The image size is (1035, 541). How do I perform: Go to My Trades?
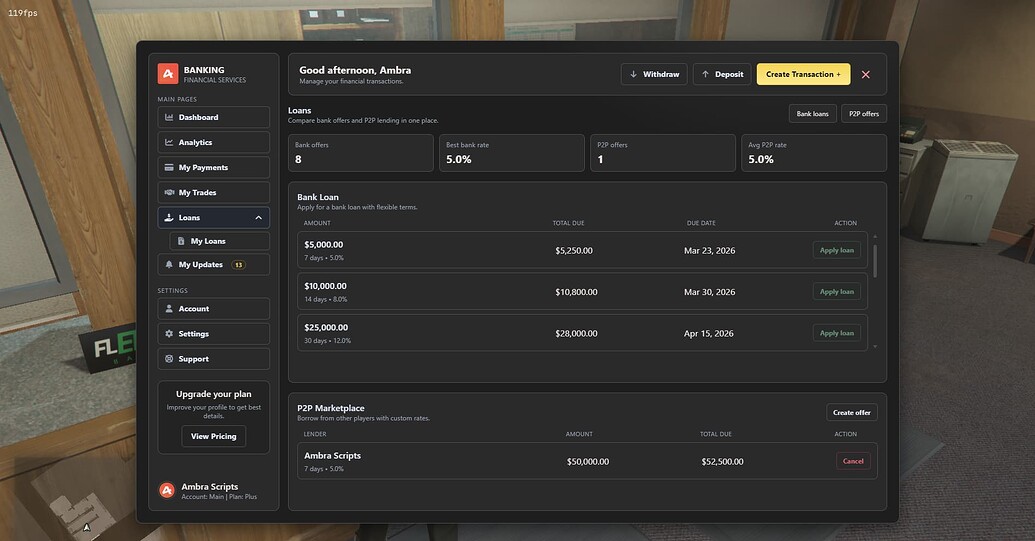point(213,193)
